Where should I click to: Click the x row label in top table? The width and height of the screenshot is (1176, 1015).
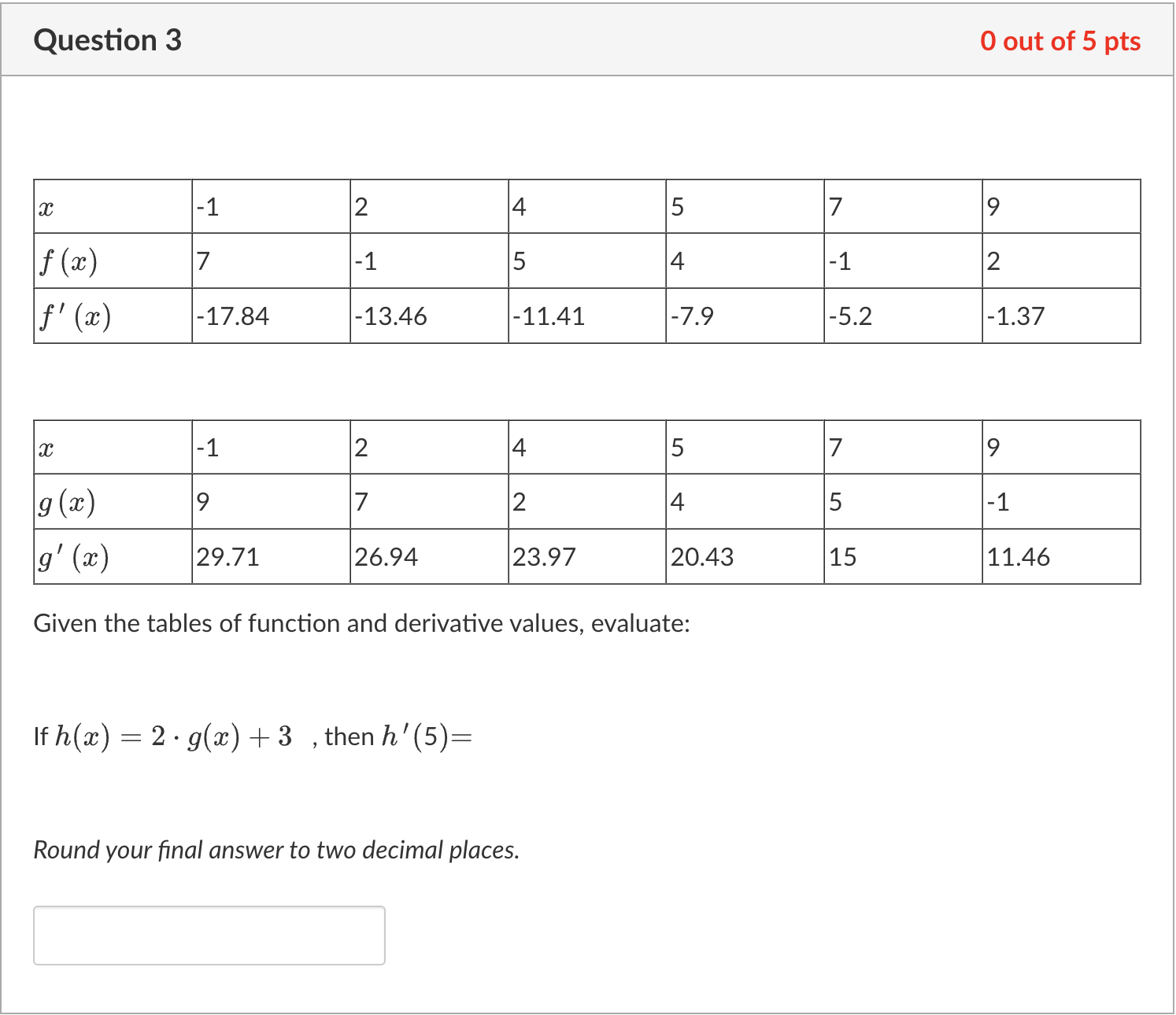(x=47, y=205)
